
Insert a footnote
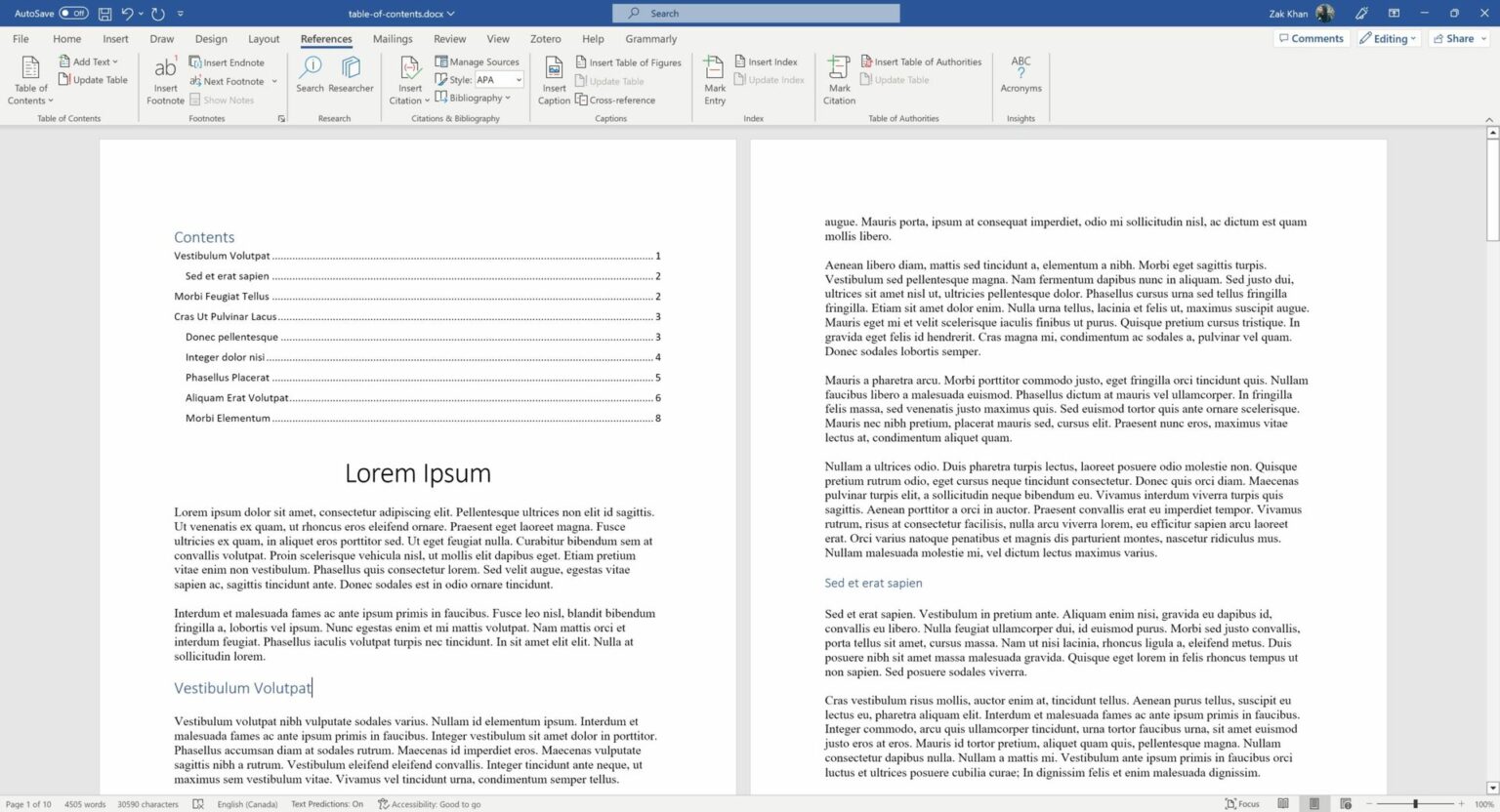pos(164,80)
